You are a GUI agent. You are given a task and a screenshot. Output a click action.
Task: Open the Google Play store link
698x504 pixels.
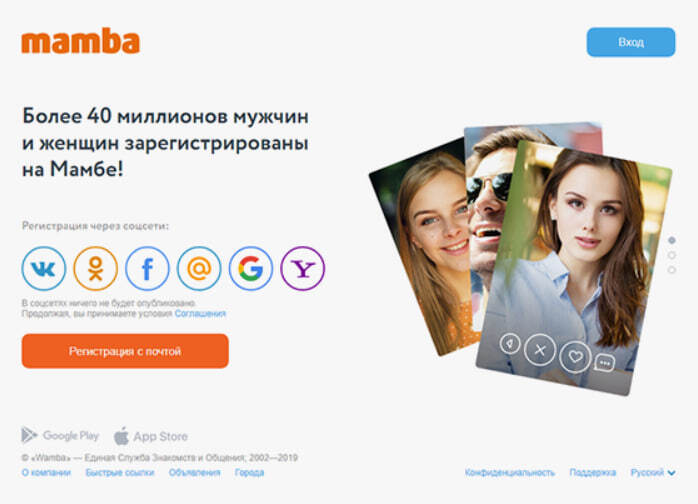(x=60, y=435)
